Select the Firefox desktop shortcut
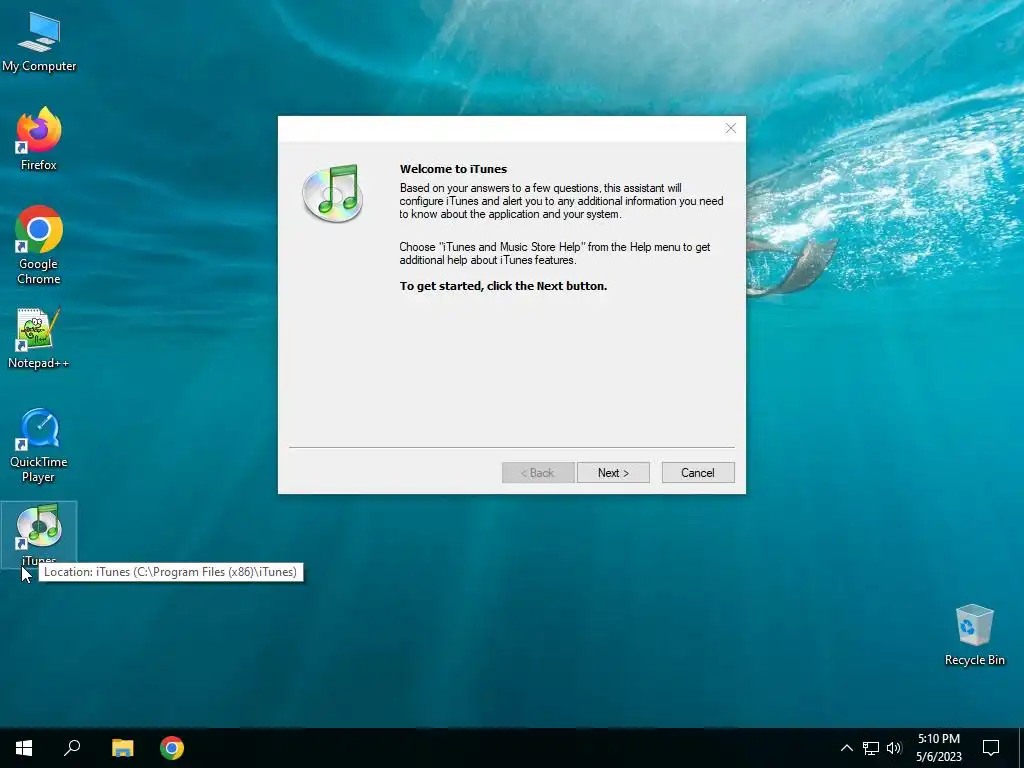Screen dimensions: 1024x768 pos(39,139)
